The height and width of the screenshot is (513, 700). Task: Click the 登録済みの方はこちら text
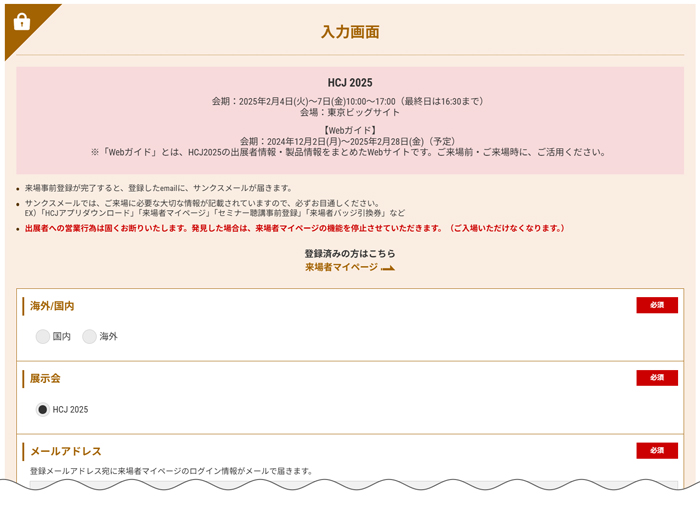tap(350, 254)
